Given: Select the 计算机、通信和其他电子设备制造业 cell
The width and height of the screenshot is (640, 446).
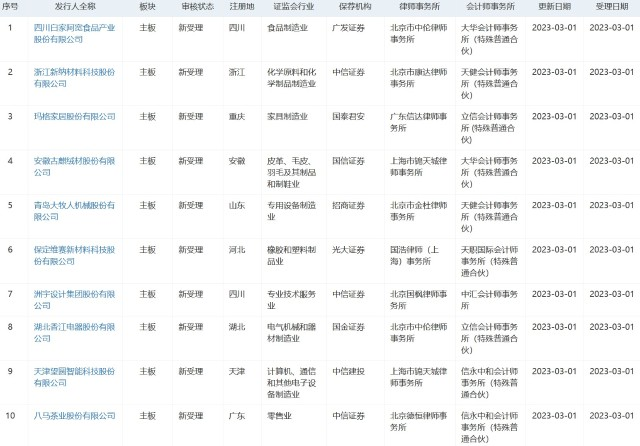Looking at the screenshot, I should [x=291, y=383].
